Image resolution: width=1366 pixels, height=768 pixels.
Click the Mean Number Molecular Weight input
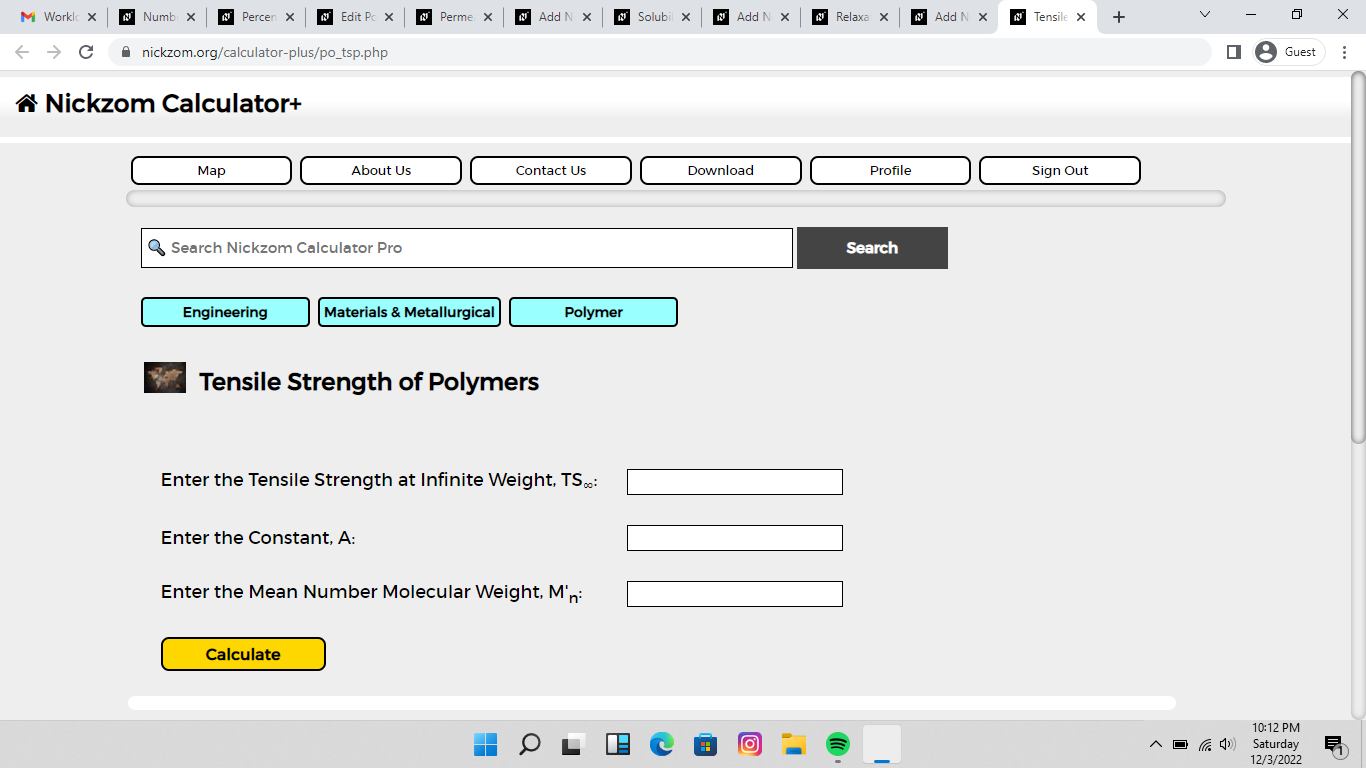coord(735,594)
